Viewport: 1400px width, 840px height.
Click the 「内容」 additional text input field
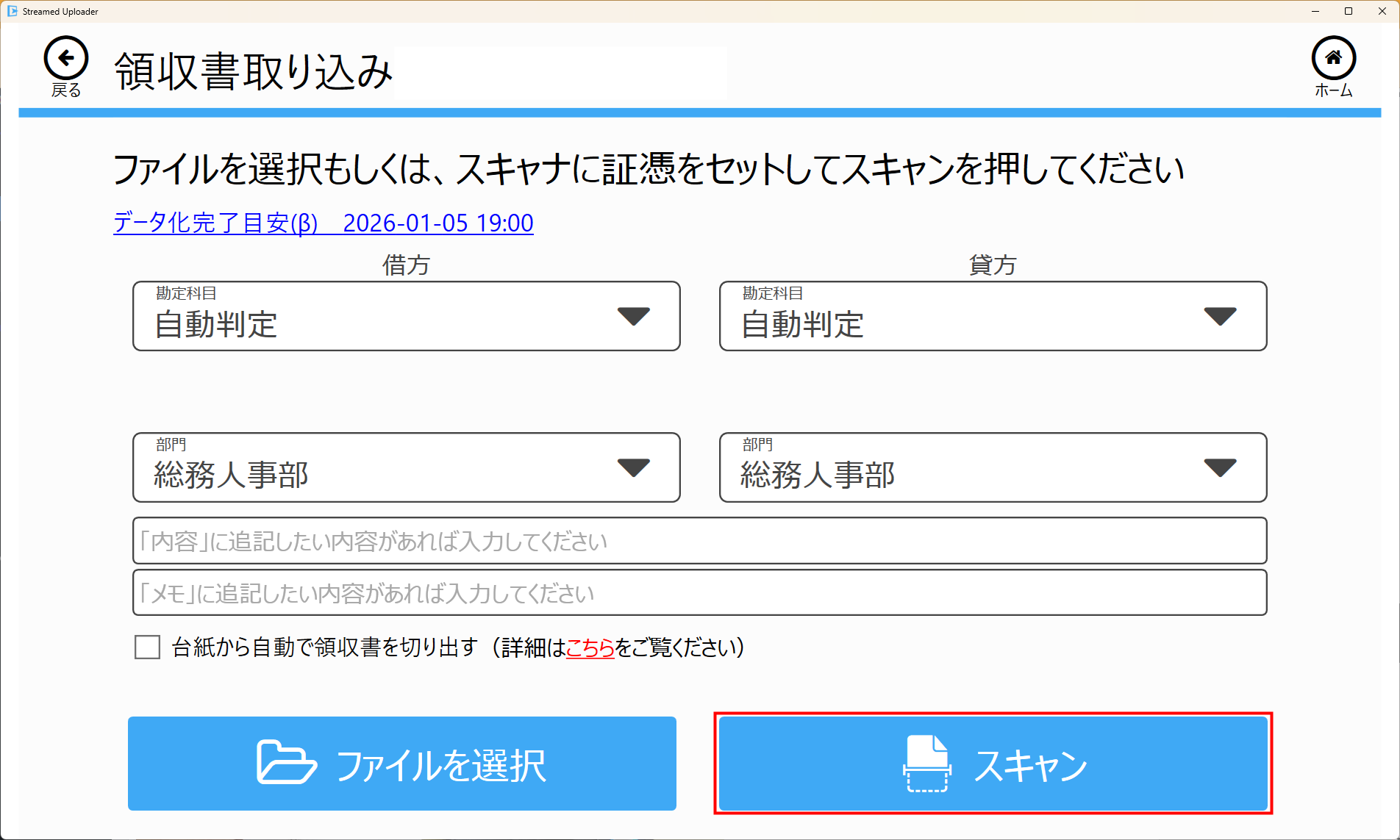(x=699, y=541)
